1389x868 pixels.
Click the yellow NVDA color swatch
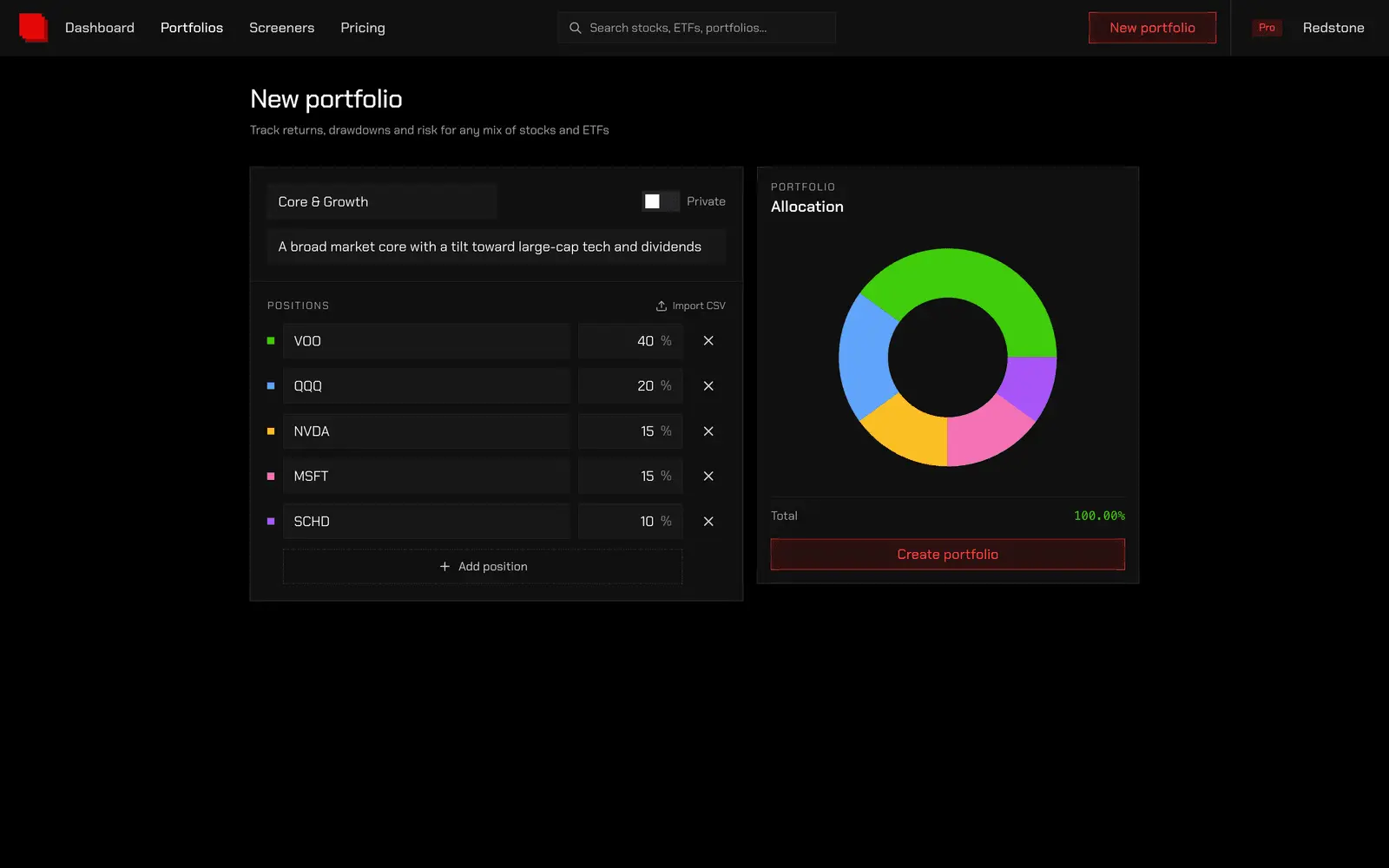pyautogui.click(x=271, y=431)
